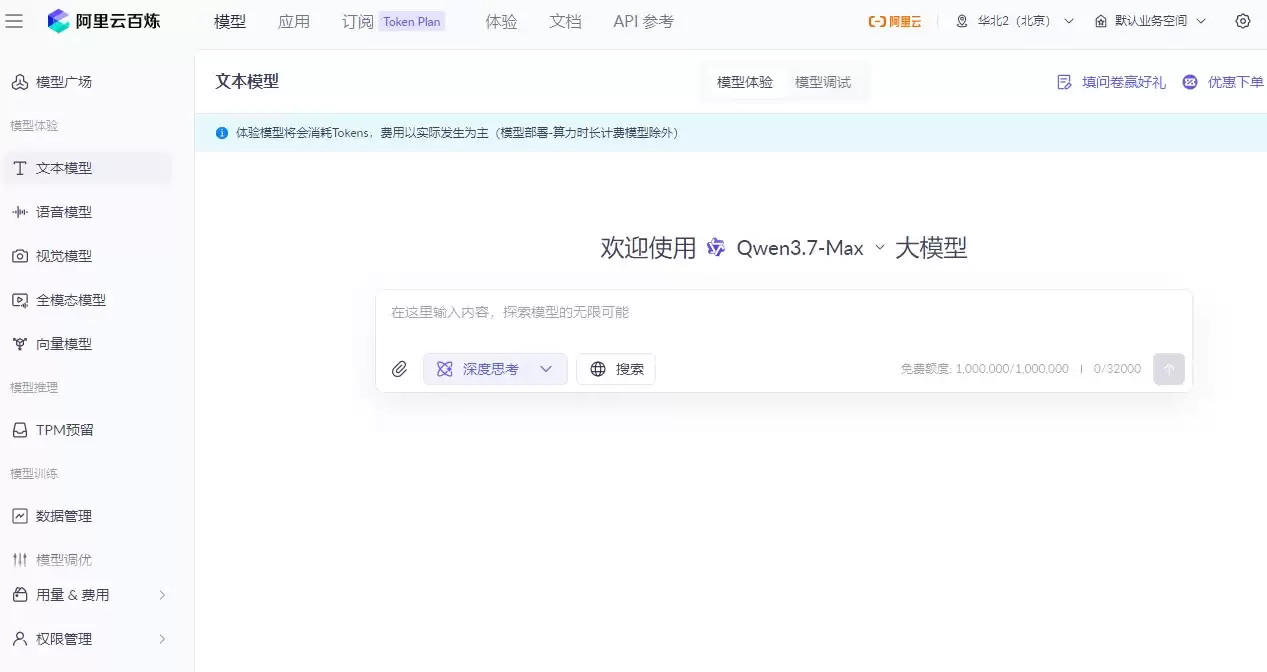The height and width of the screenshot is (672, 1267).
Task: Open the 订阅 top menu
Action: click(358, 21)
